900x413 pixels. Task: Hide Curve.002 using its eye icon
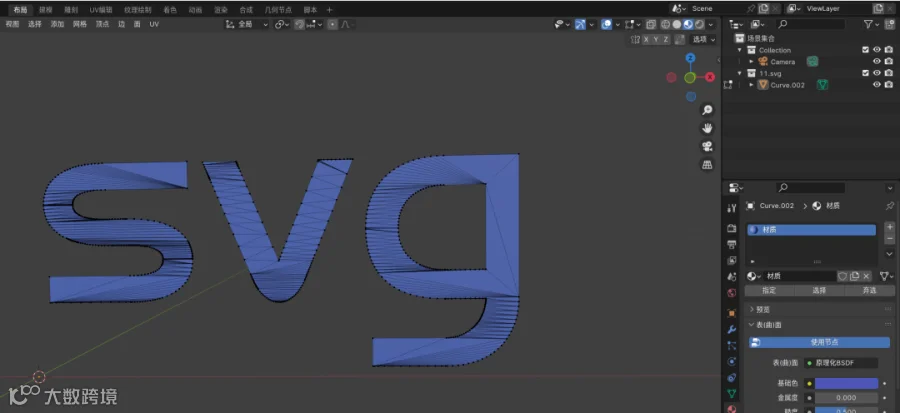(876, 85)
